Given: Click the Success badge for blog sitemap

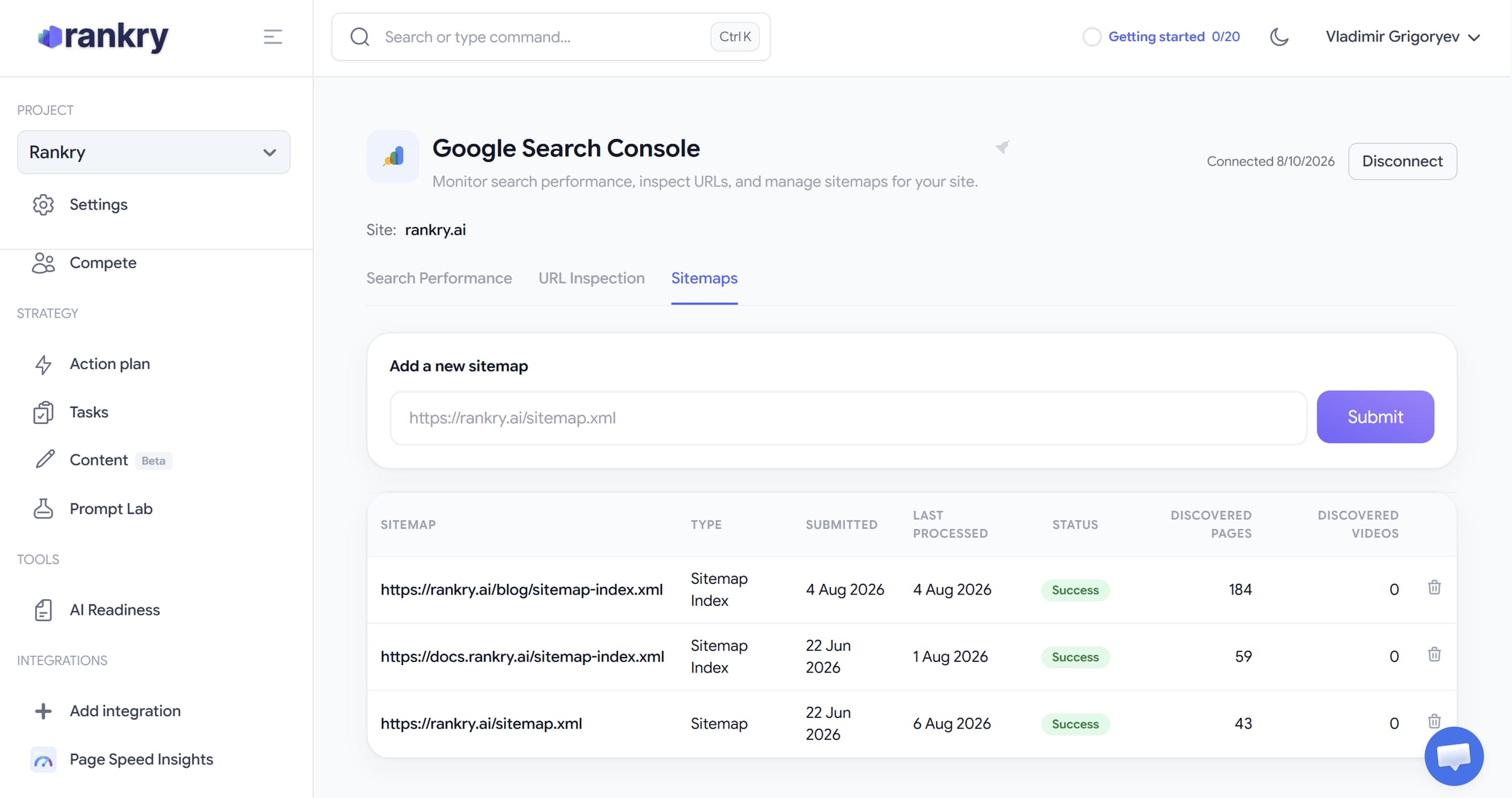Looking at the screenshot, I should click(1075, 590).
